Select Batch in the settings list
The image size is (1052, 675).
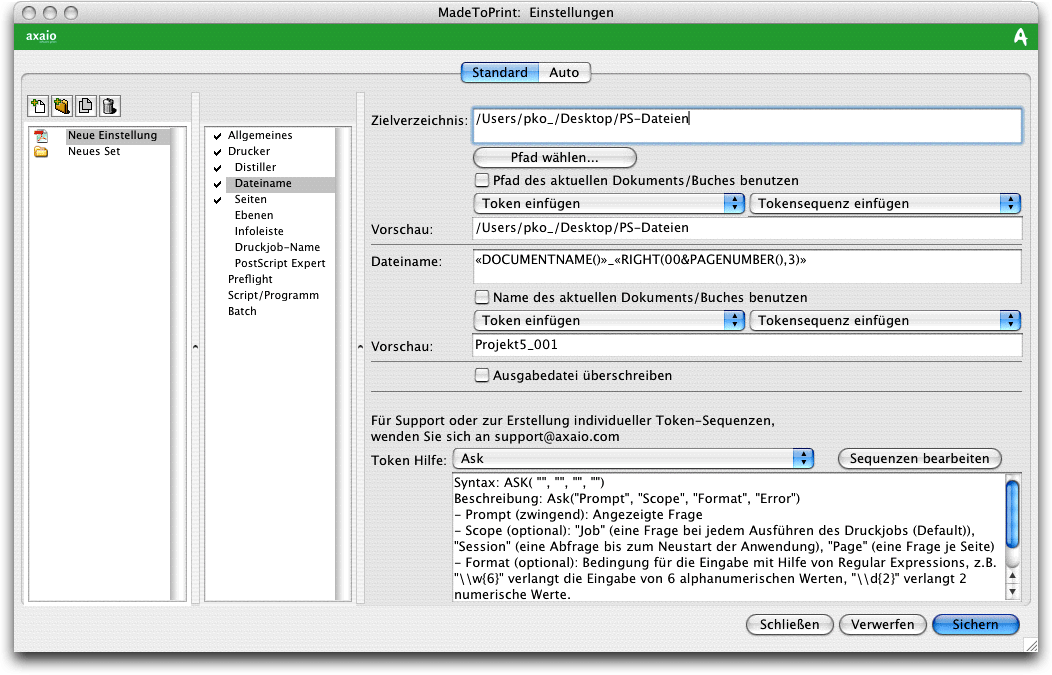point(242,311)
